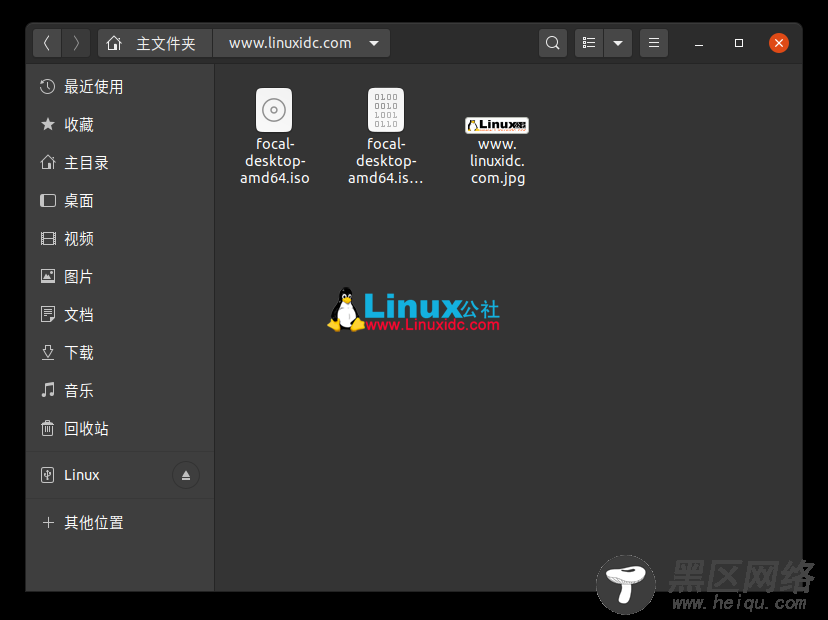Click the truncated focal-desktop-amd64.is… file name
The height and width of the screenshot is (620, 828).
[385, 161]
